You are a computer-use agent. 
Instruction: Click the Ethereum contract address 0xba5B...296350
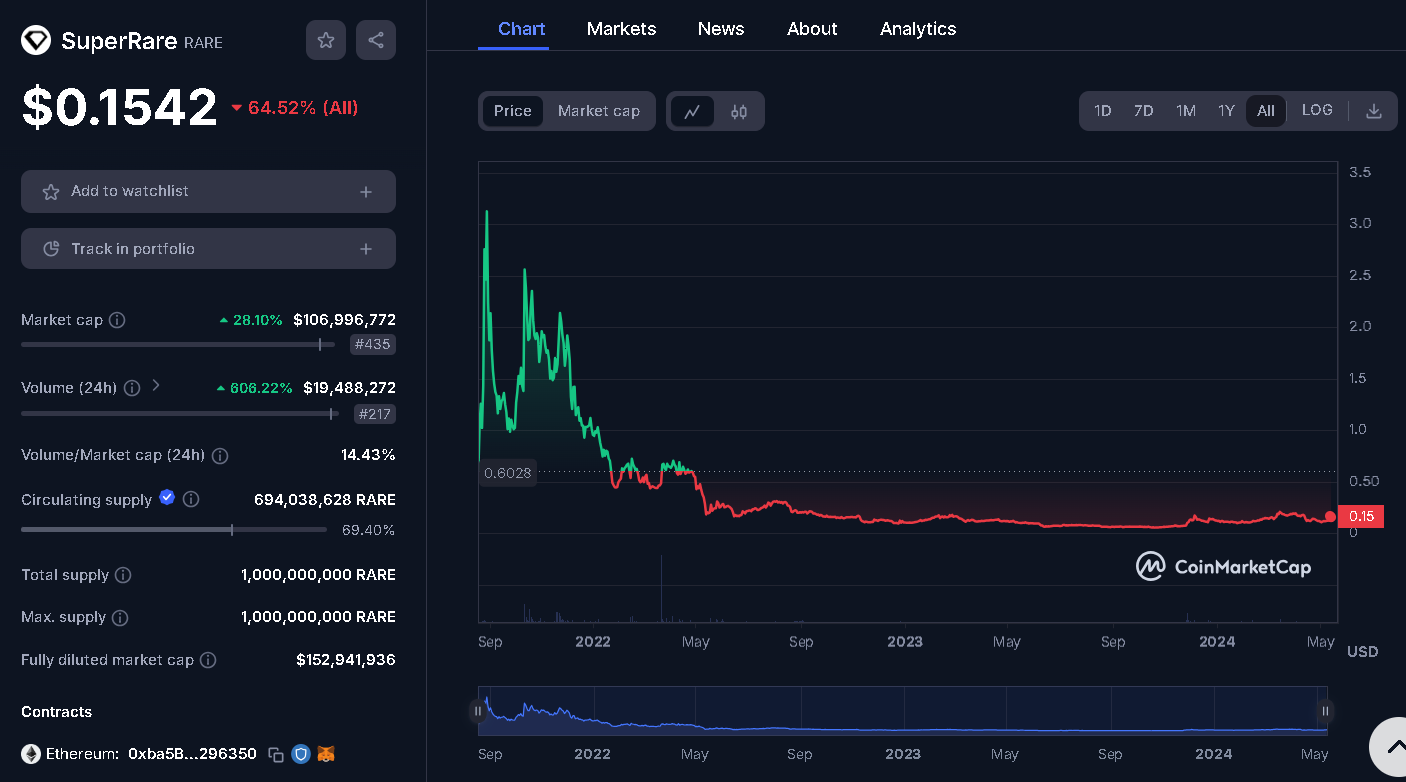(192, 754)
